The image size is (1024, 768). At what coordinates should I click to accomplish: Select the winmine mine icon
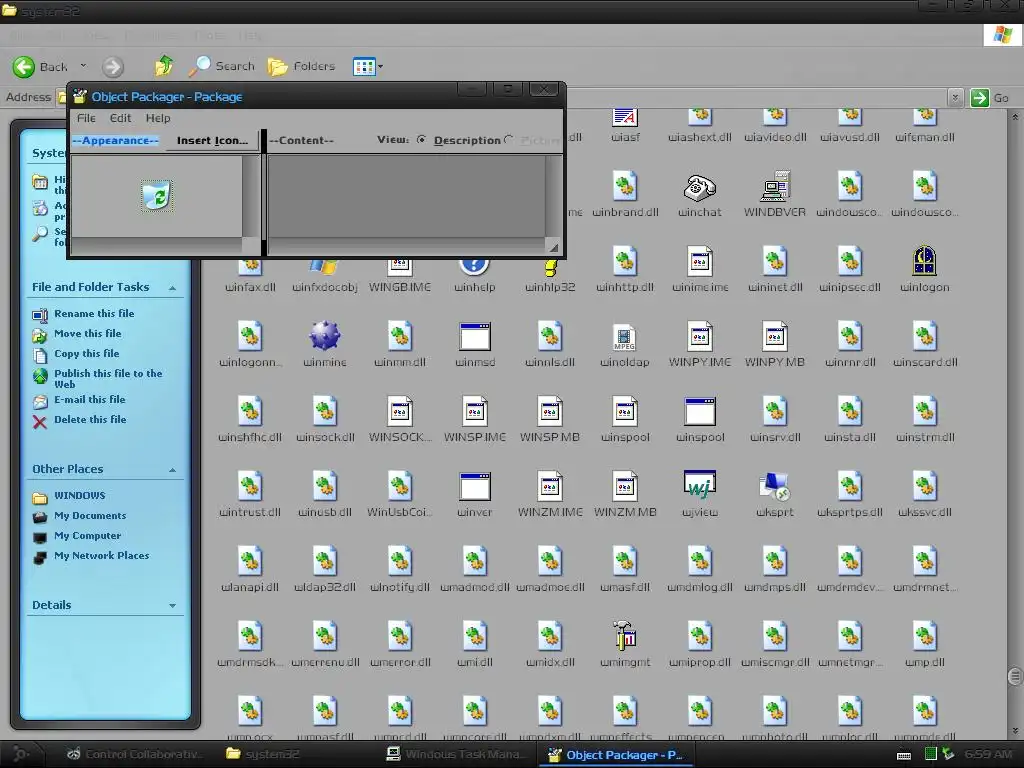(x=325, y=336)
